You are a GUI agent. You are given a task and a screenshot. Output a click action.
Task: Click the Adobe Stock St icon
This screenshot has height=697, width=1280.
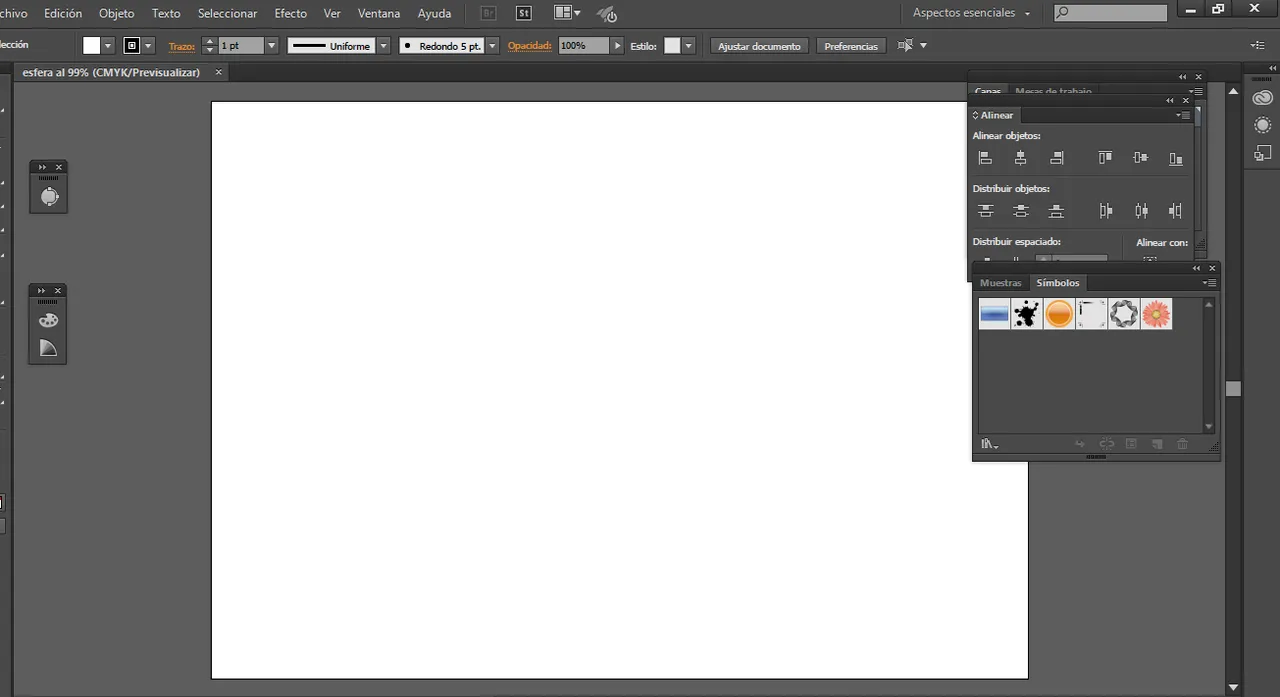pyautogui.click(x=523, y=14)
